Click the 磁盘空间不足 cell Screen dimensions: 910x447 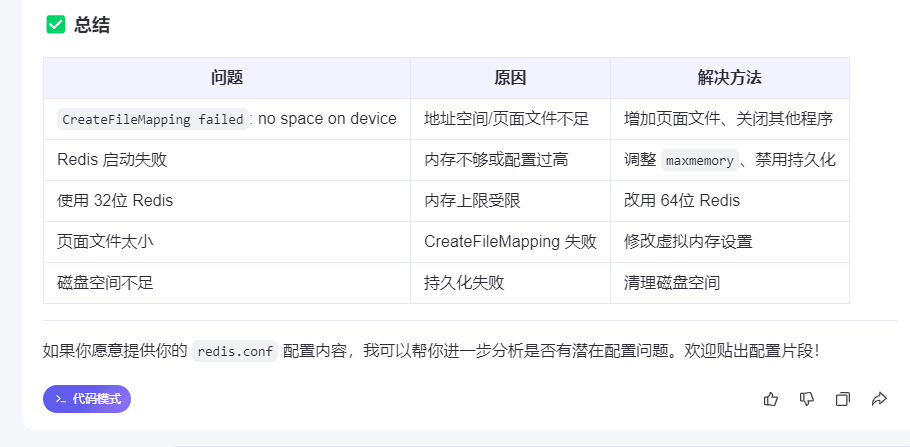pos(227,283)
